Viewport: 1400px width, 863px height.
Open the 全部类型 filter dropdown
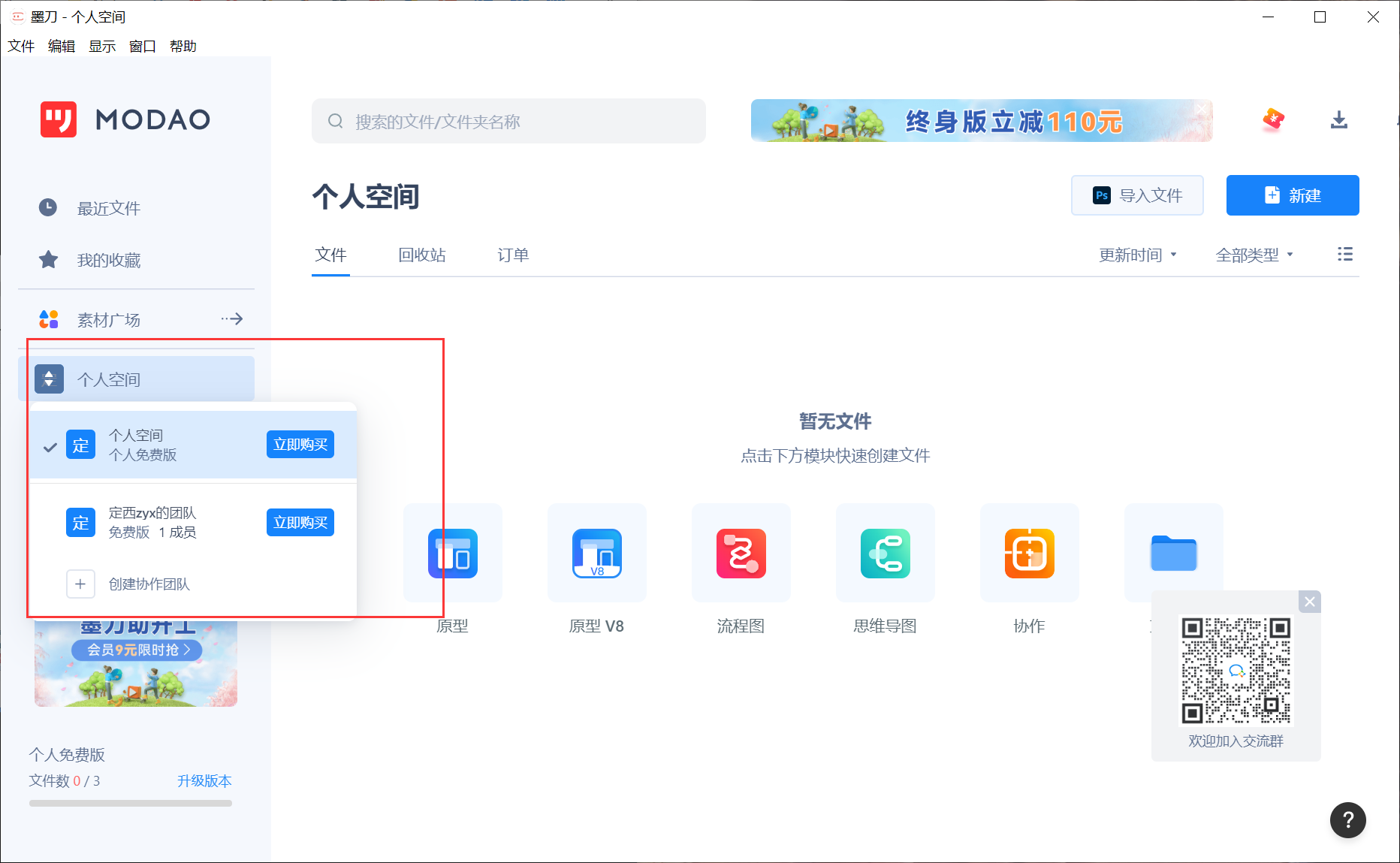click(1254, 255)
